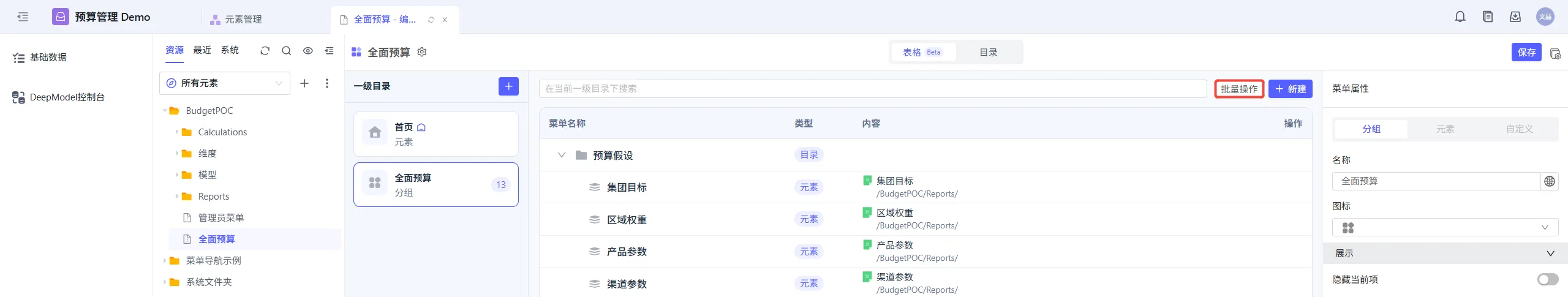Expand the Reports folder
The width and height of the screenshot is (1568, 297).
pyautogui.click(x=177, y=197)
